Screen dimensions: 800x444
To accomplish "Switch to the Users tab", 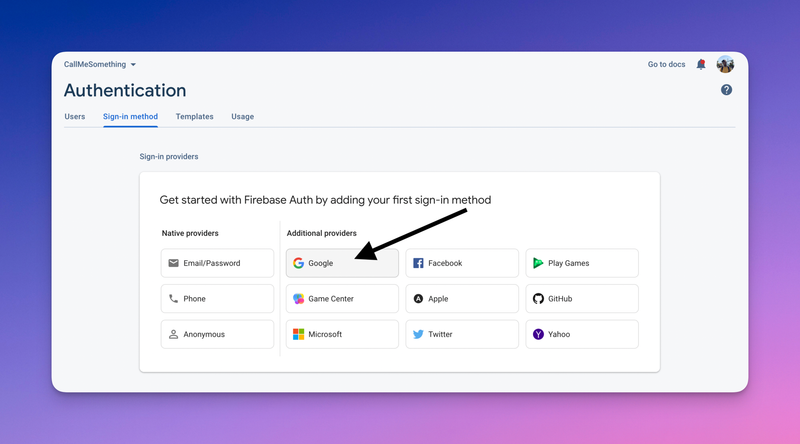I will [x=74, y=116].
